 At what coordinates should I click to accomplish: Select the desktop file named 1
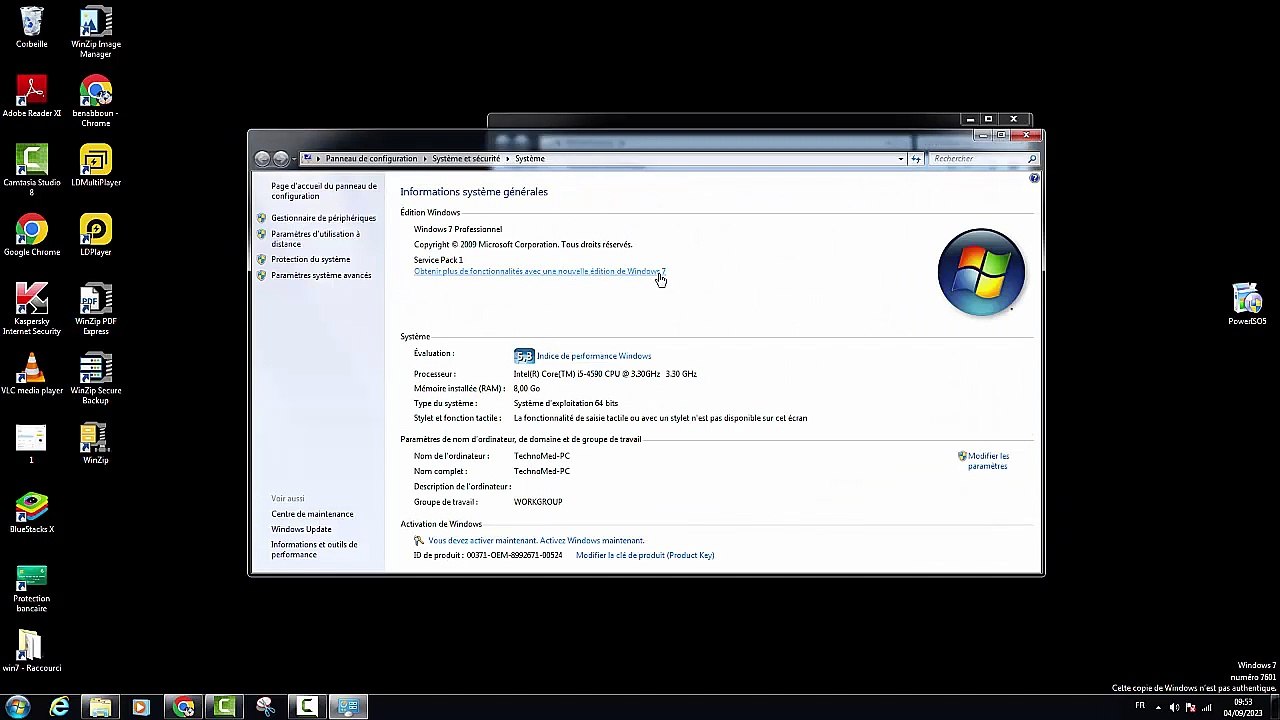31,443
